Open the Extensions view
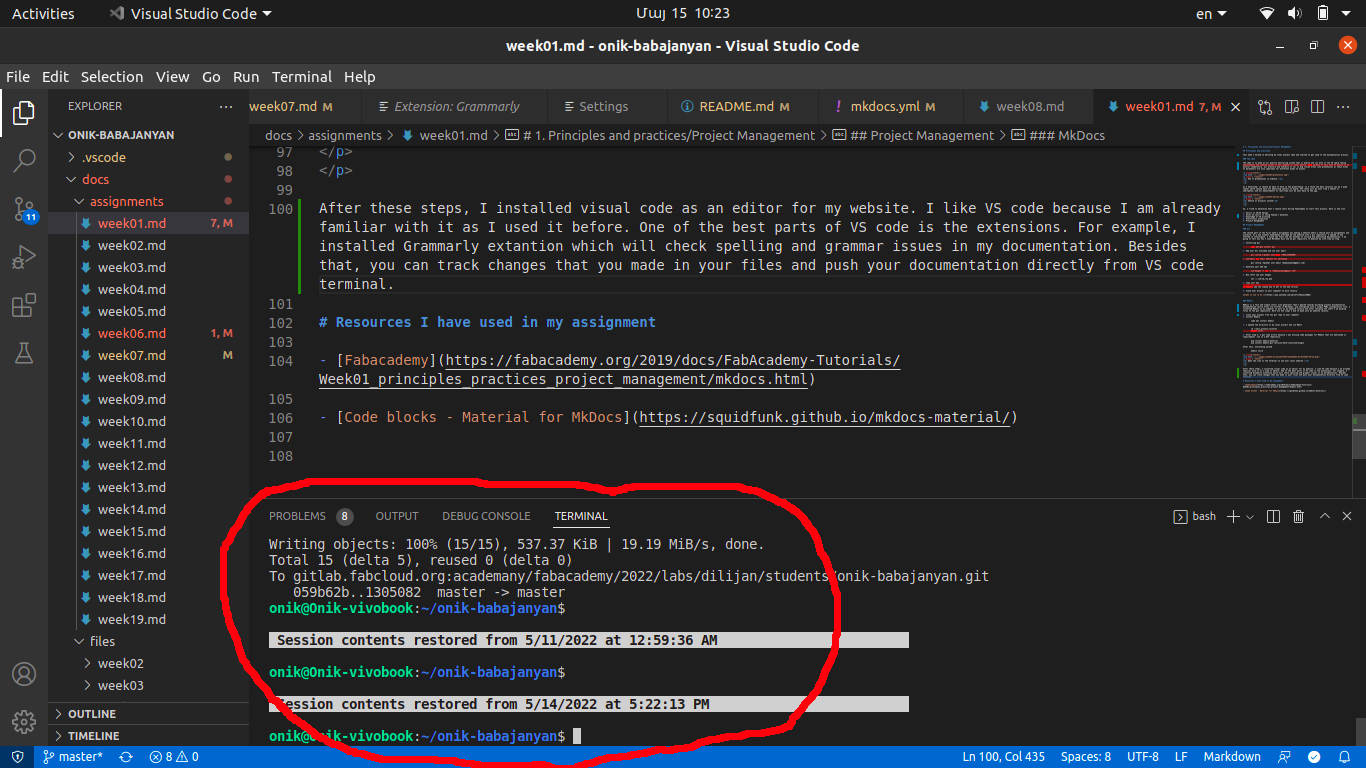Image resolution: width=1366 pixels, height=768 pixels. [24, 305]
